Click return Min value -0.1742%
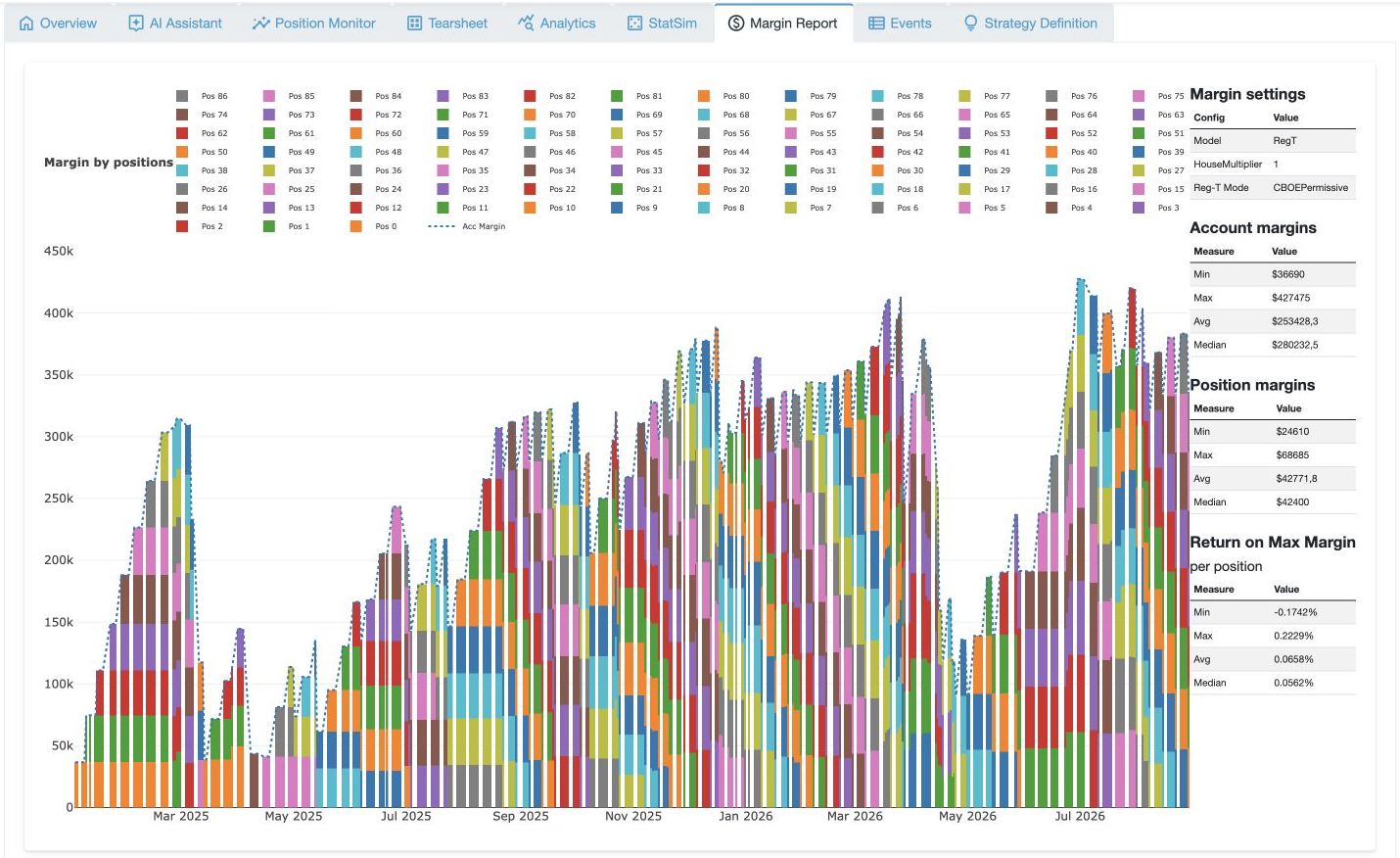The height and width of the screenshot is (858, 1400). click(x=1295, y=612)
